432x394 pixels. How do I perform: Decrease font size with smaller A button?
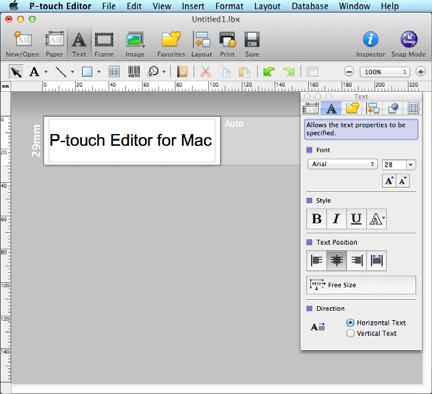tap(403, 181)
